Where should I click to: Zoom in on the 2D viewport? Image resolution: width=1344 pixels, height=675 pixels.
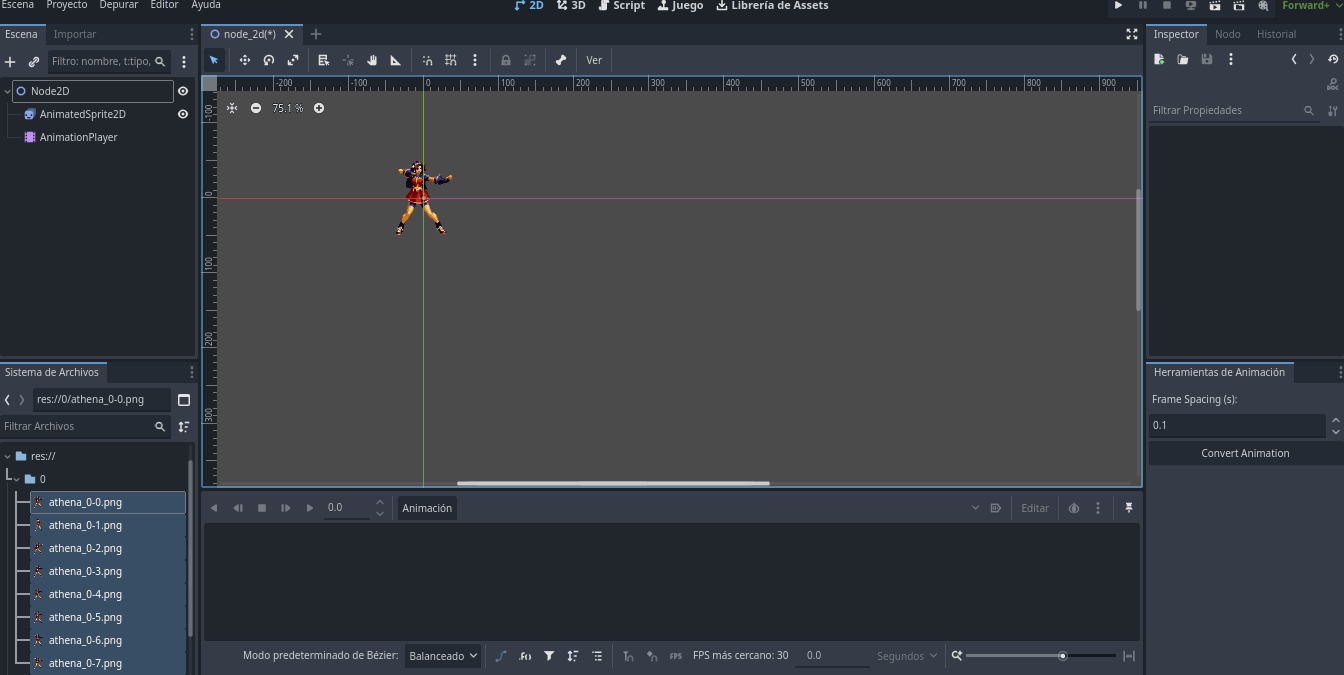click(x=319, y=108)
